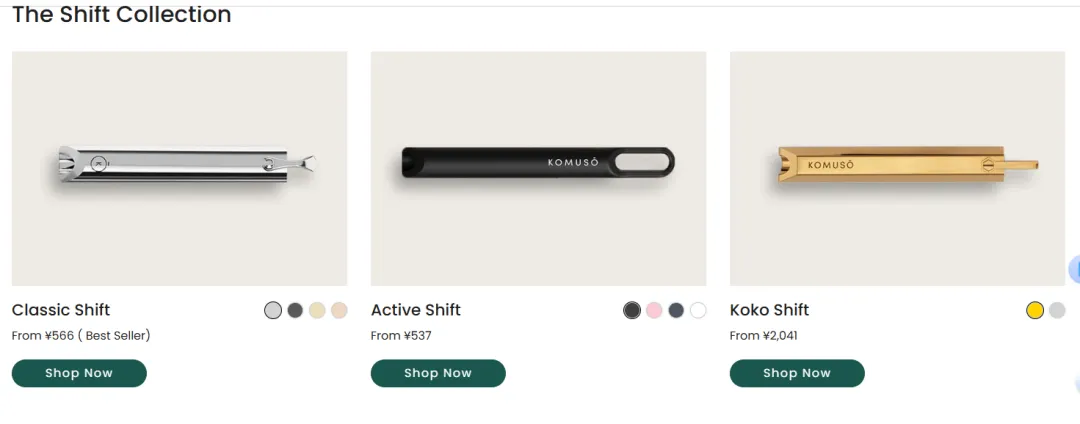Open the black Active Shift product image
This screenshot has height=424, width=1080.
538,168
